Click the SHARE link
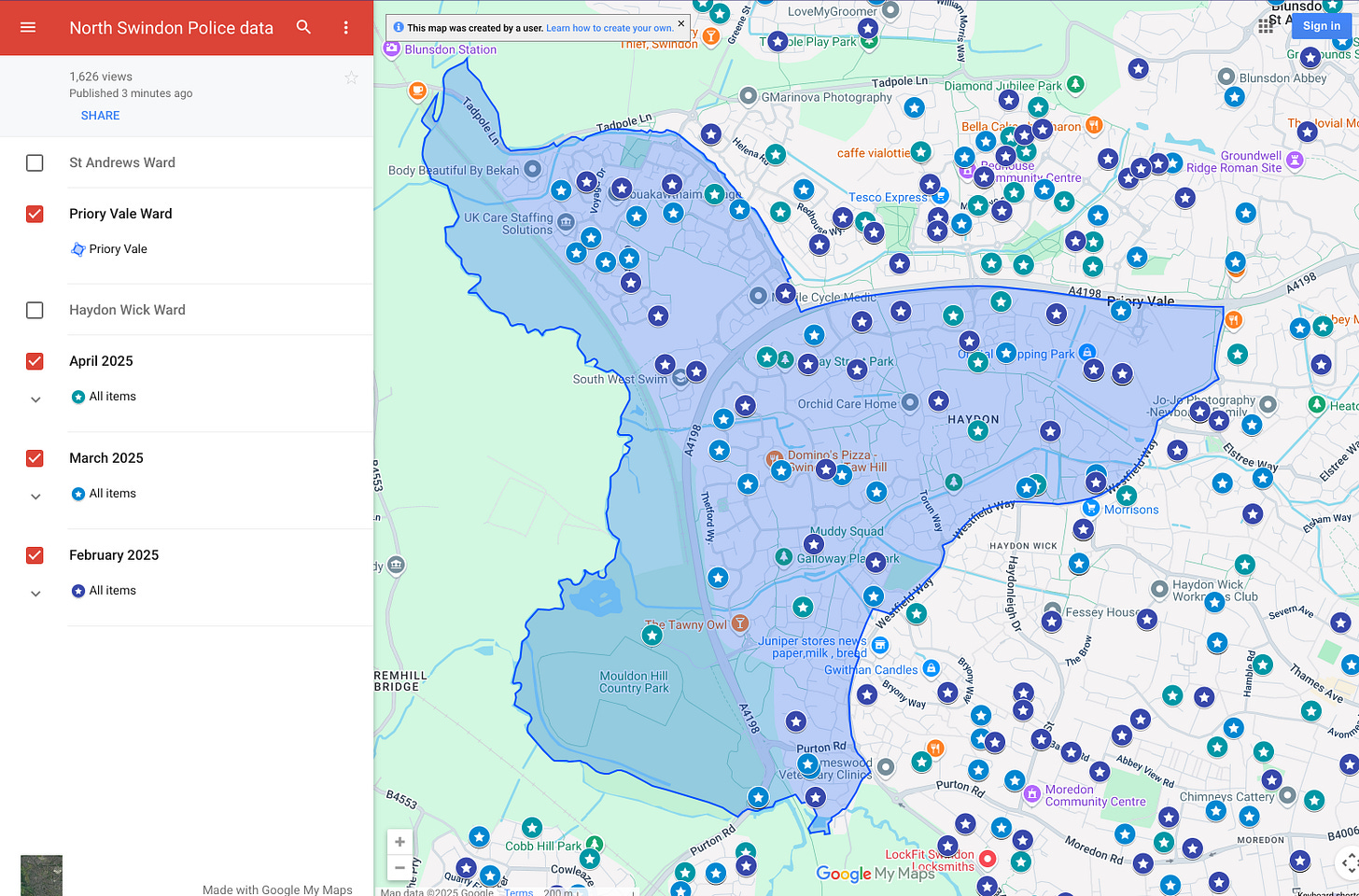This screenshot has height=896, width=1359. pos(100,116)
